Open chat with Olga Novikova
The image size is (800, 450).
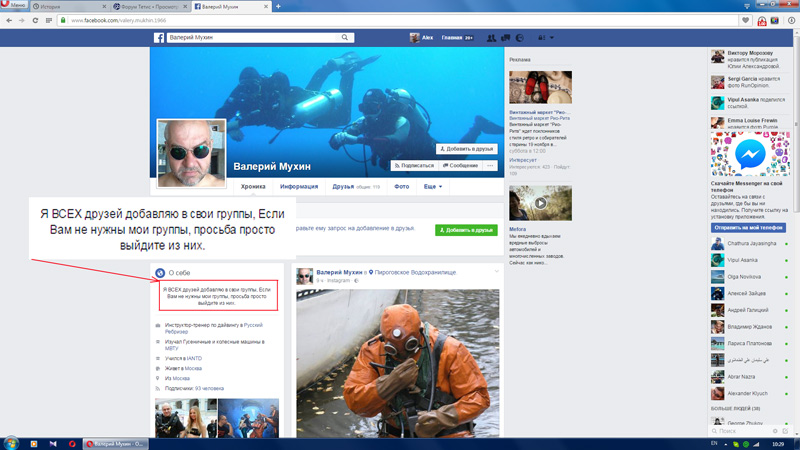[x=750, y=277]
